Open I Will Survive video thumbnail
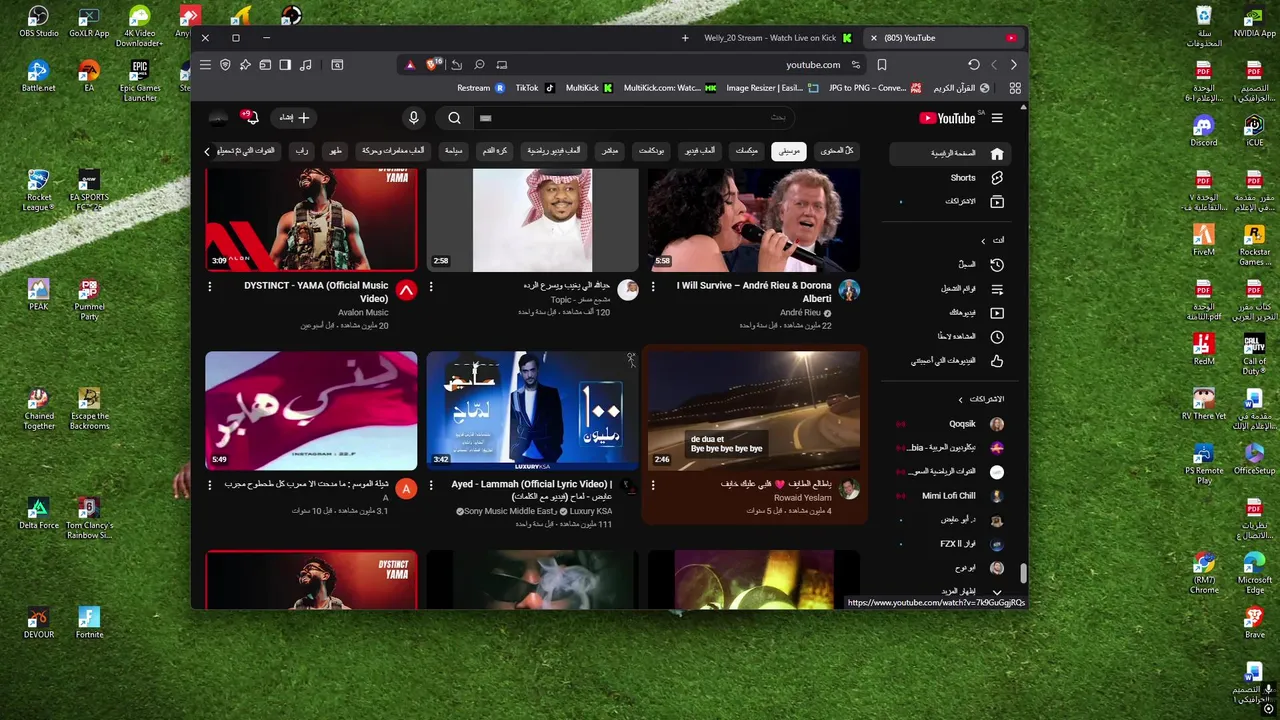This screenshot has height=720, width=1280. tap(754, 220)
